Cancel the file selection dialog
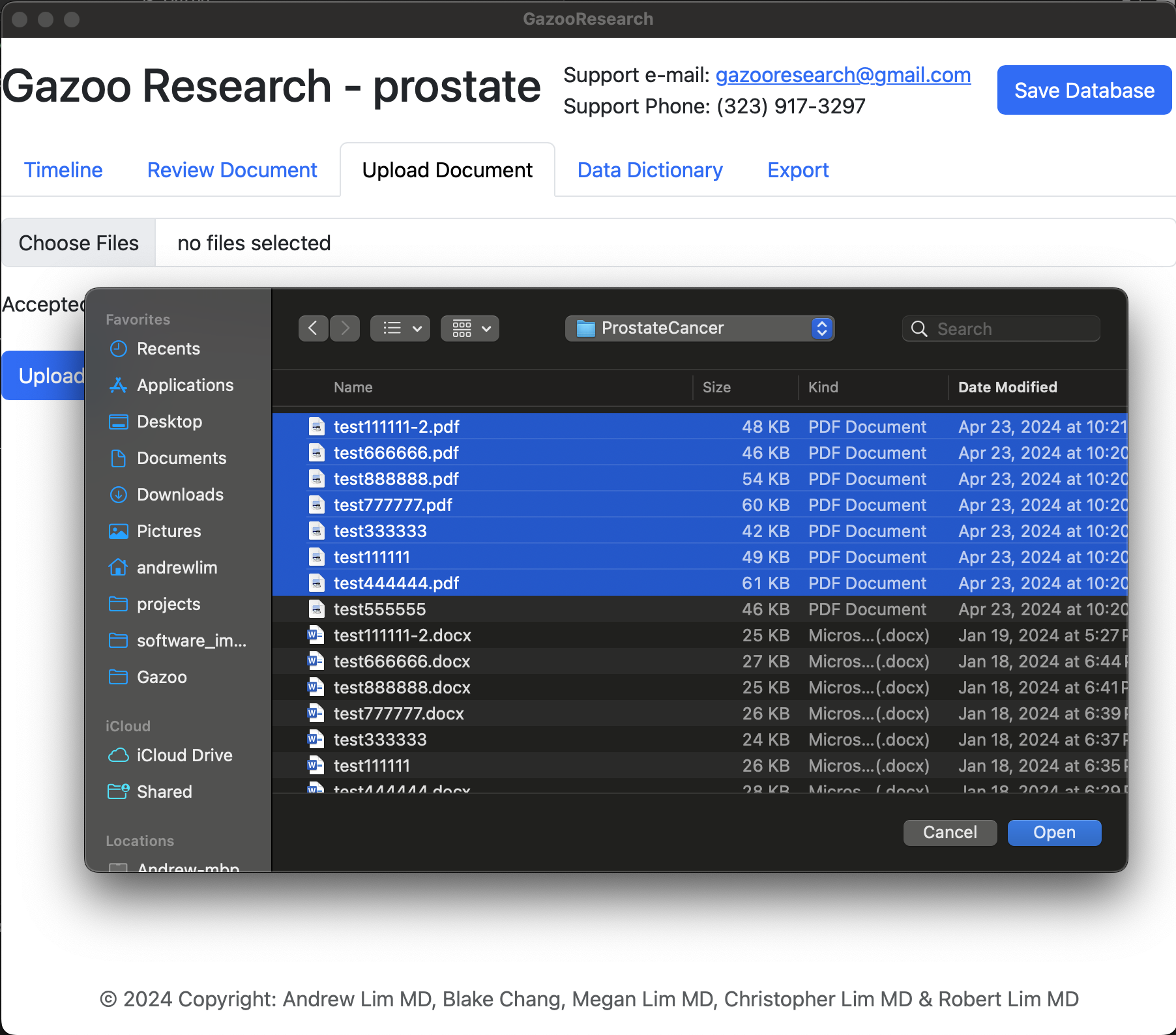Image resolution: width=1176 pixels, height=1035 pixels. coord(950,832)
